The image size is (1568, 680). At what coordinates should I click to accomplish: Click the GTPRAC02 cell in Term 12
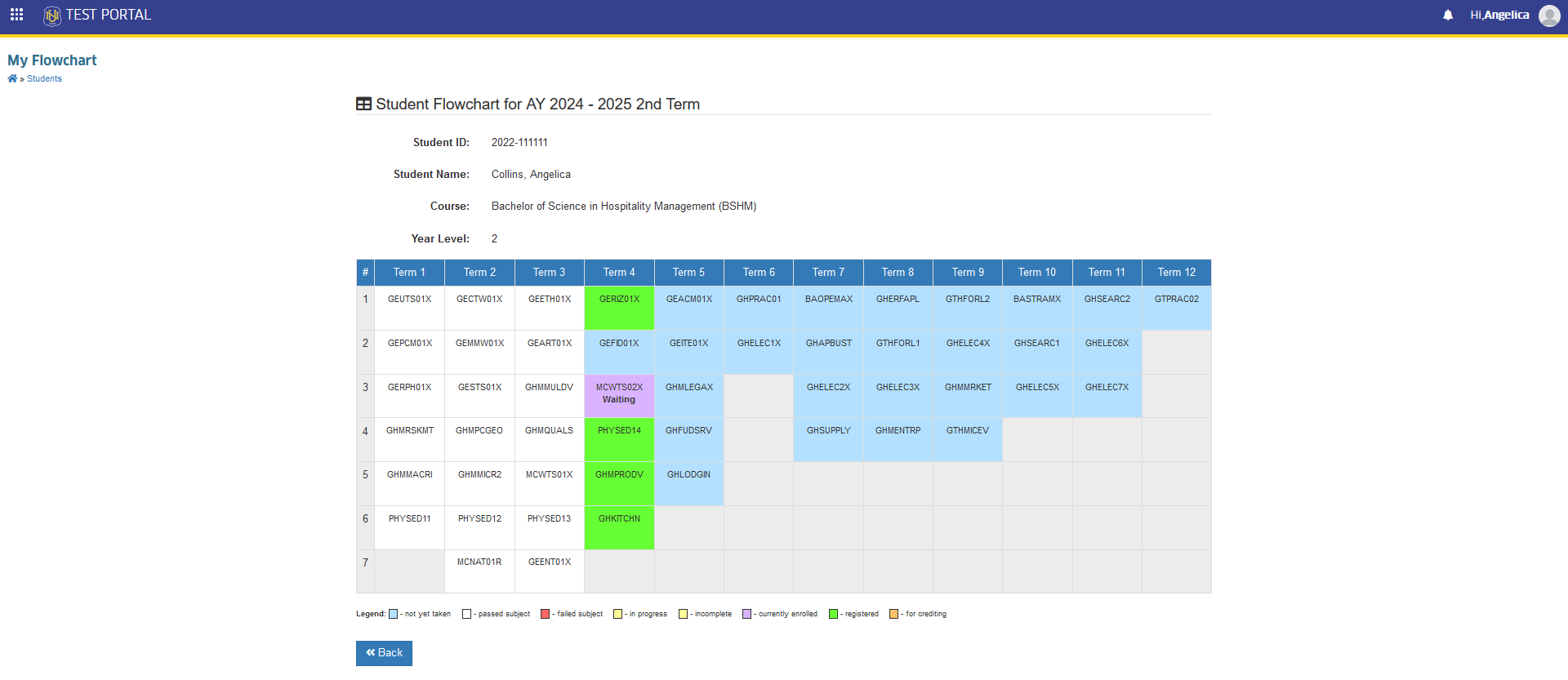1177,308
